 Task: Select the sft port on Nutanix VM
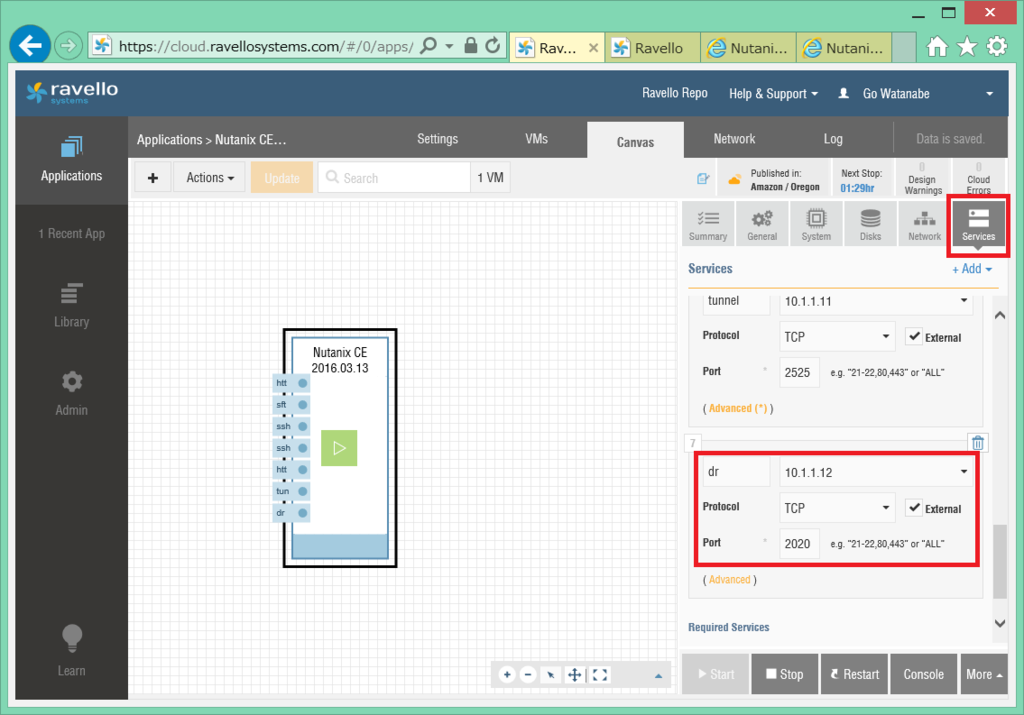pos(291,405)
